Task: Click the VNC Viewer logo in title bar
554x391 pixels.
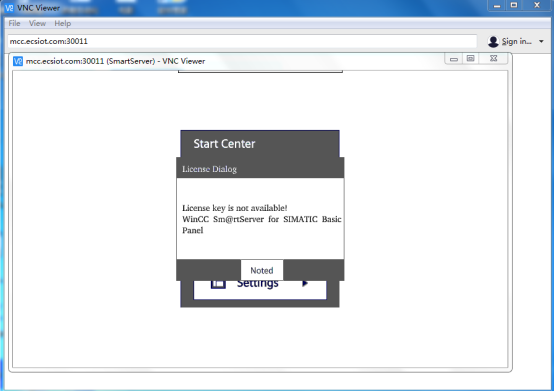Action: pyautogui.click(x=9, y=8)
